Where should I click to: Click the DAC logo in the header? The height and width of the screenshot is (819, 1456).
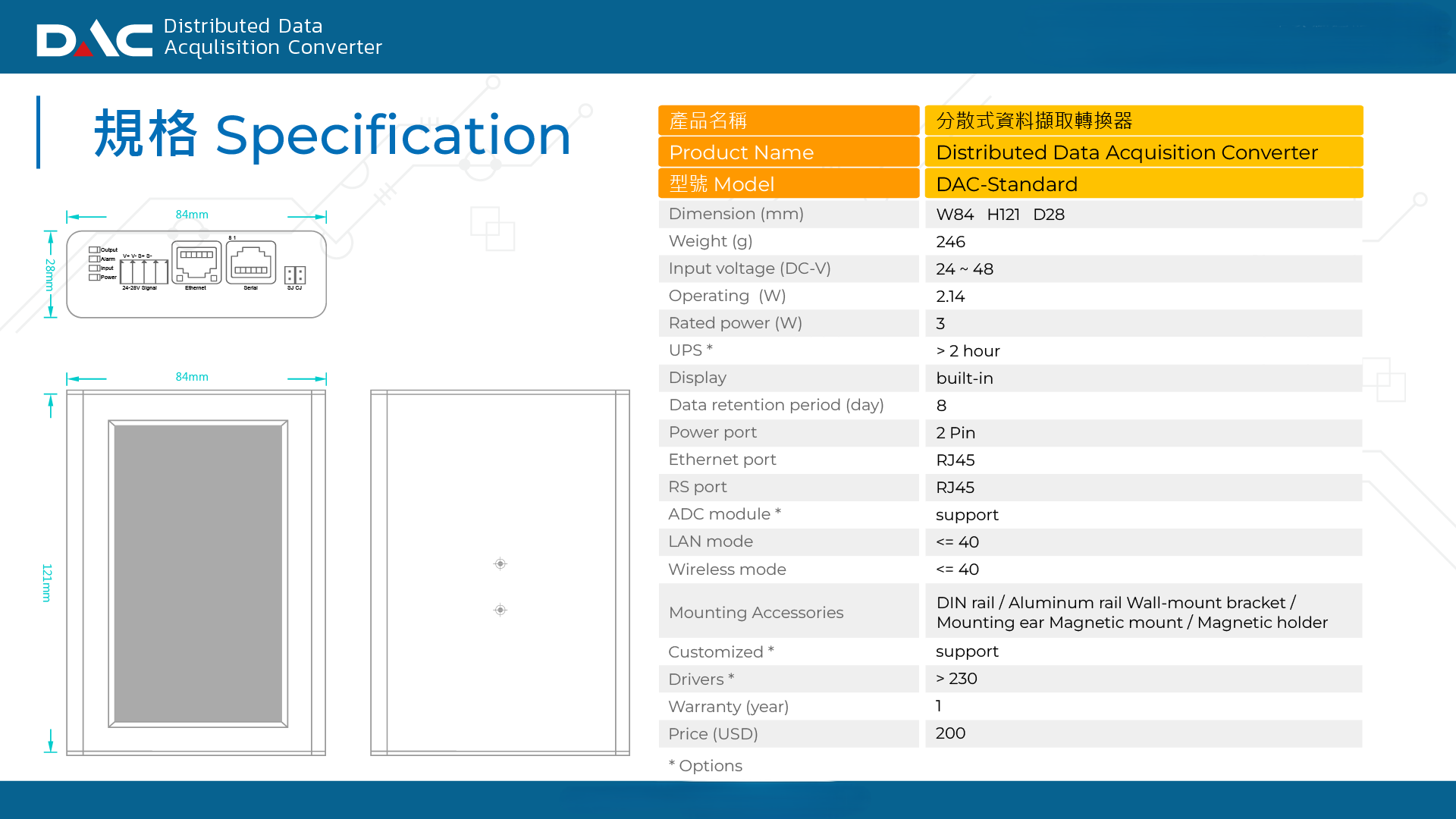pos(94,39)
